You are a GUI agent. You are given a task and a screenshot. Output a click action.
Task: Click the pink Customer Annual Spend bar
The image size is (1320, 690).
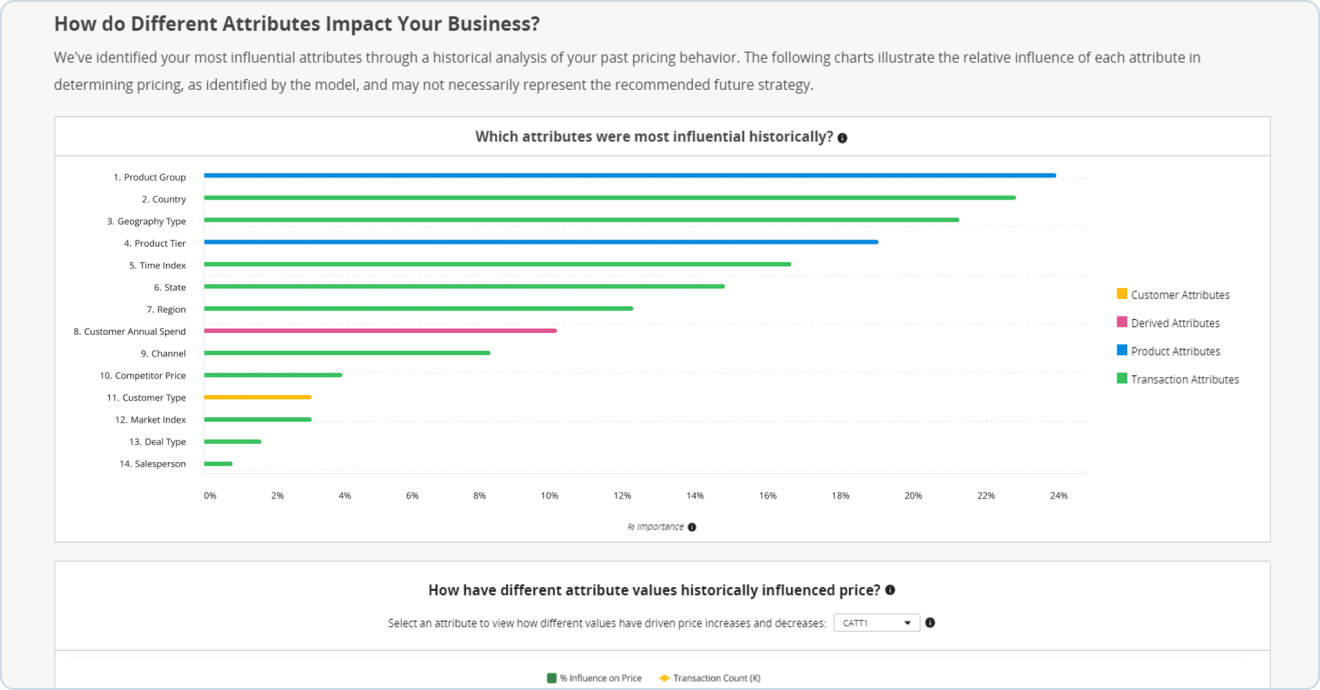coord(380,330)
